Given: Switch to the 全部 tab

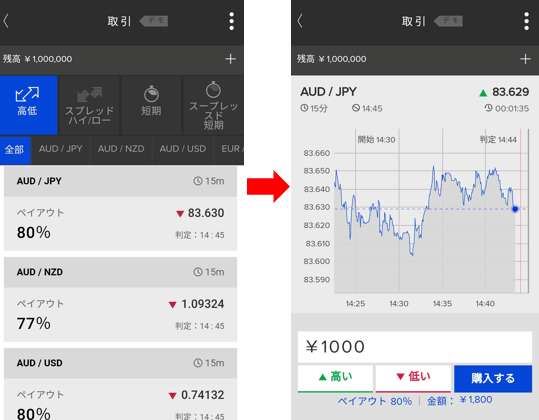Looking at the screenshot, I should [15, 150].
